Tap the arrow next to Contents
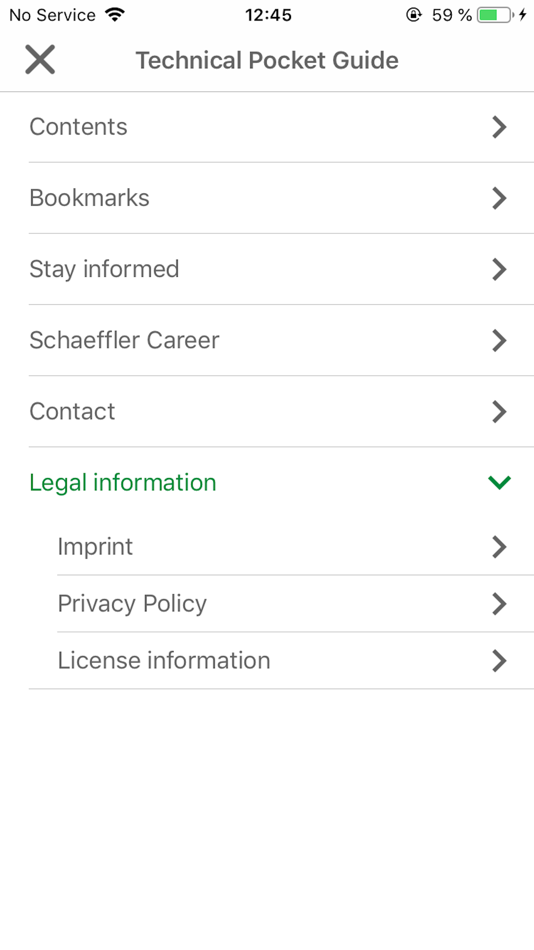The width and height of the screenshot is (534, 950). [499, 127]
